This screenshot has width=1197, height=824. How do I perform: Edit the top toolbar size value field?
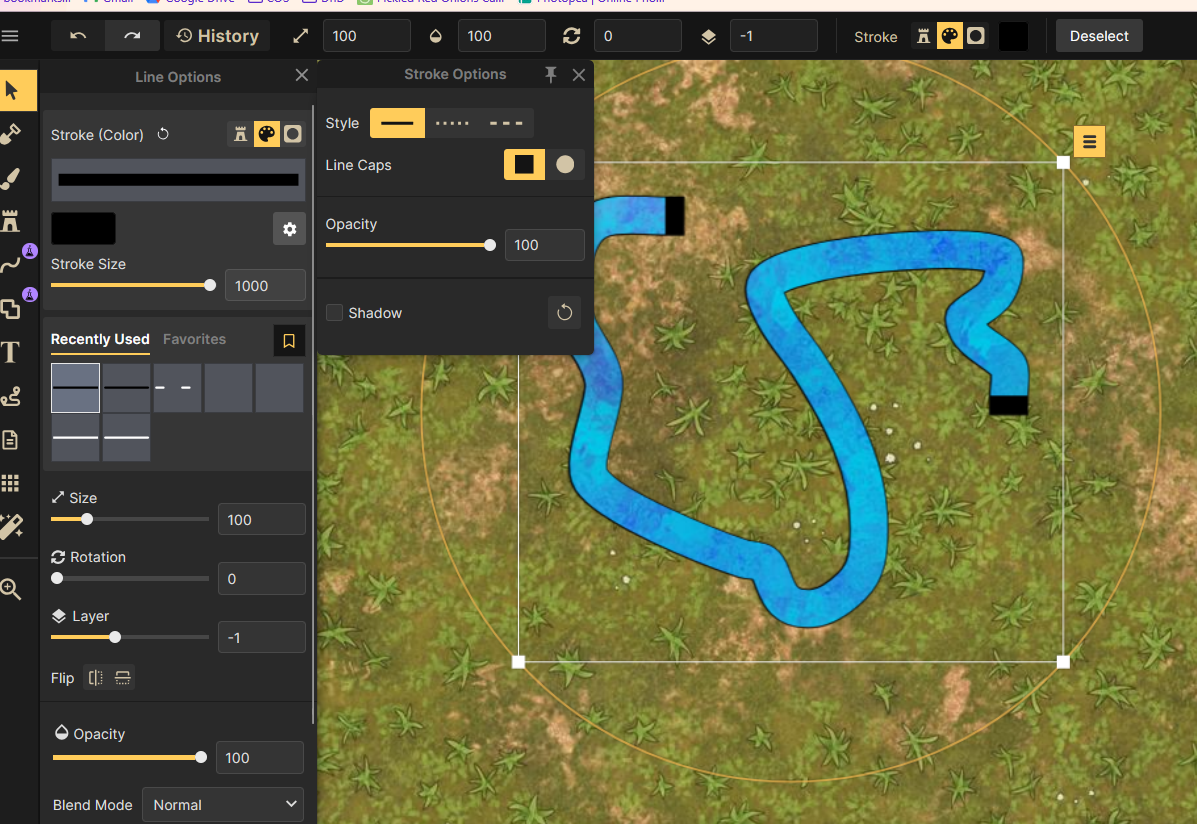coord(366,36)
